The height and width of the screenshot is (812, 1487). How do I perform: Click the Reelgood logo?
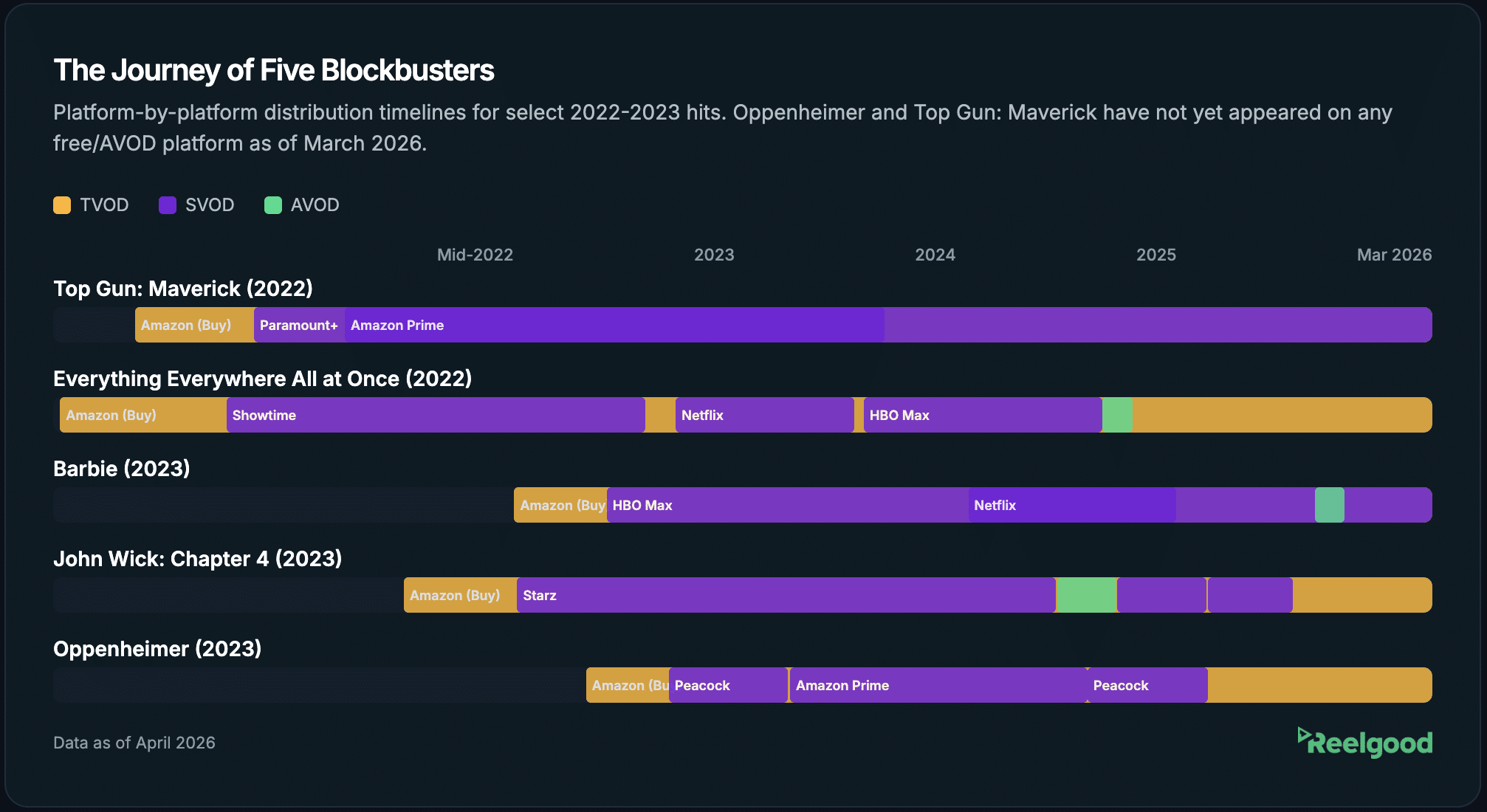point(1365,743)
